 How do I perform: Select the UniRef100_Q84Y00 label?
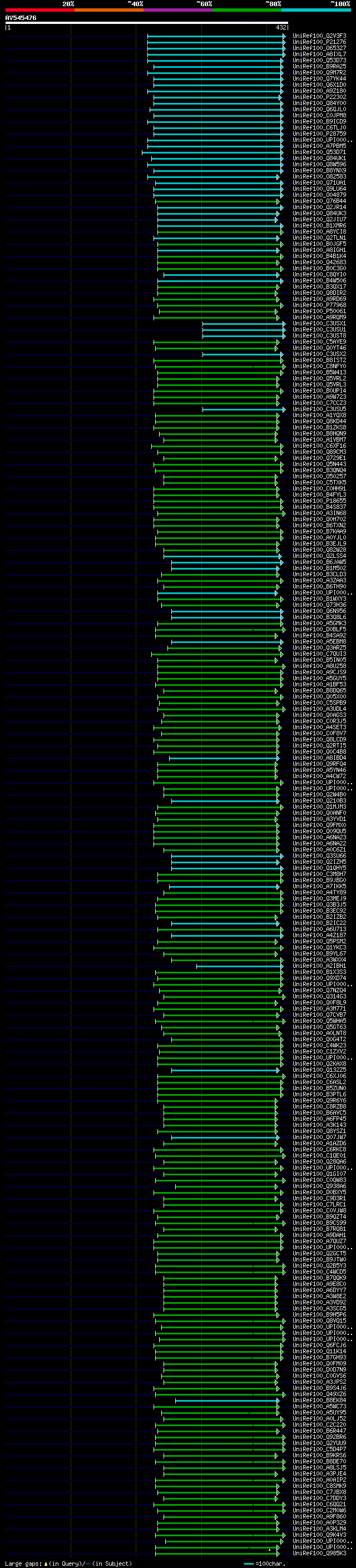pos(319,103)
